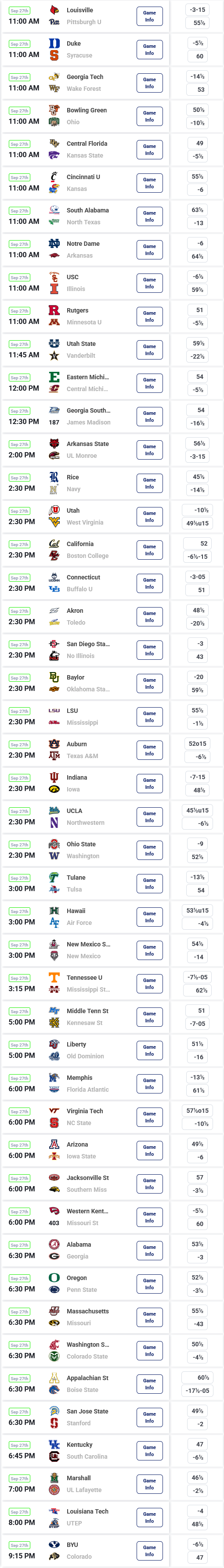Open Game Info for USC vs Illinois
Image resolution: width=224 pixels, height=1568 pixels.
tap(149, 283)
